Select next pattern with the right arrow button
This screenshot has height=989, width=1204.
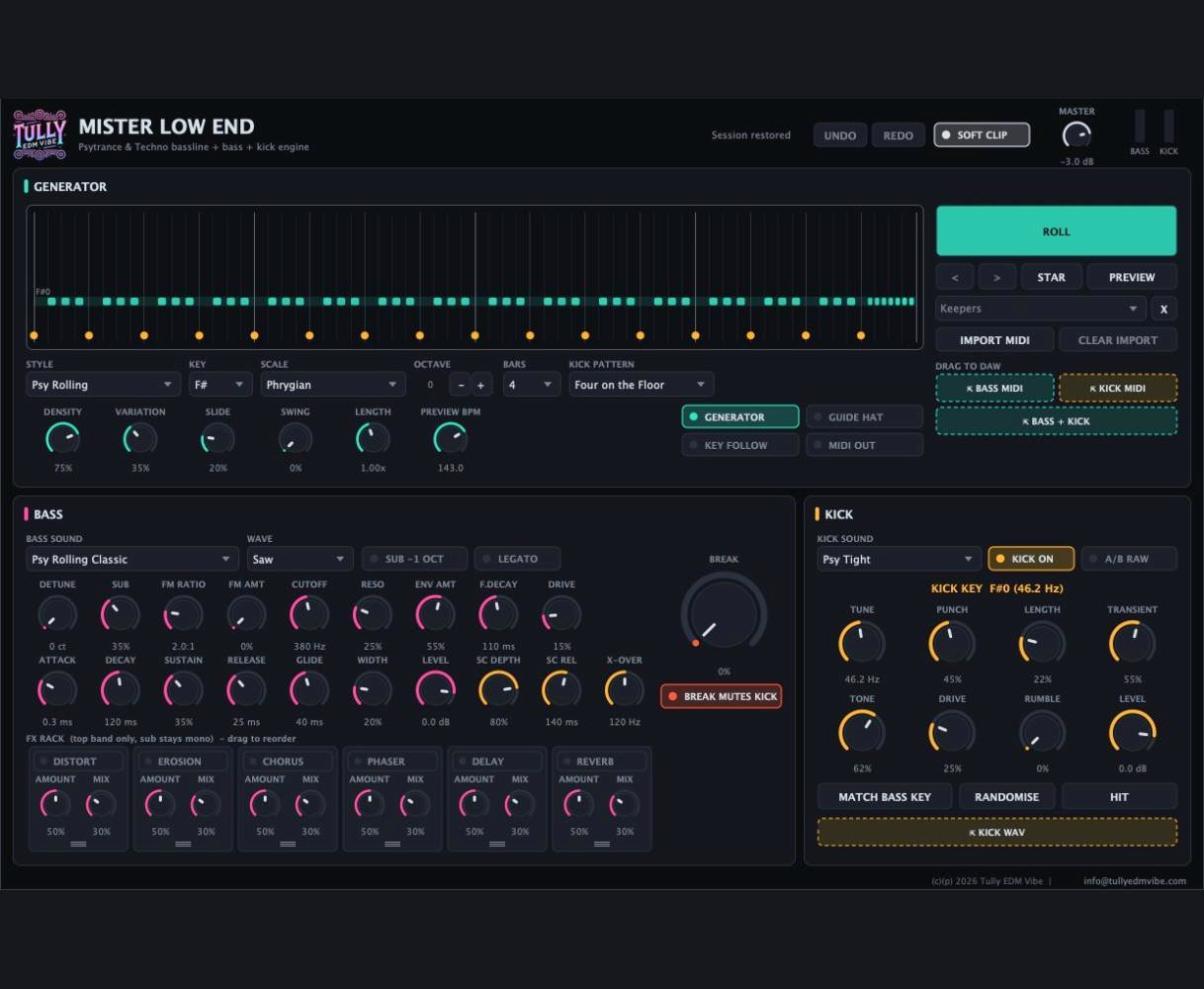[x=997, y=277]
